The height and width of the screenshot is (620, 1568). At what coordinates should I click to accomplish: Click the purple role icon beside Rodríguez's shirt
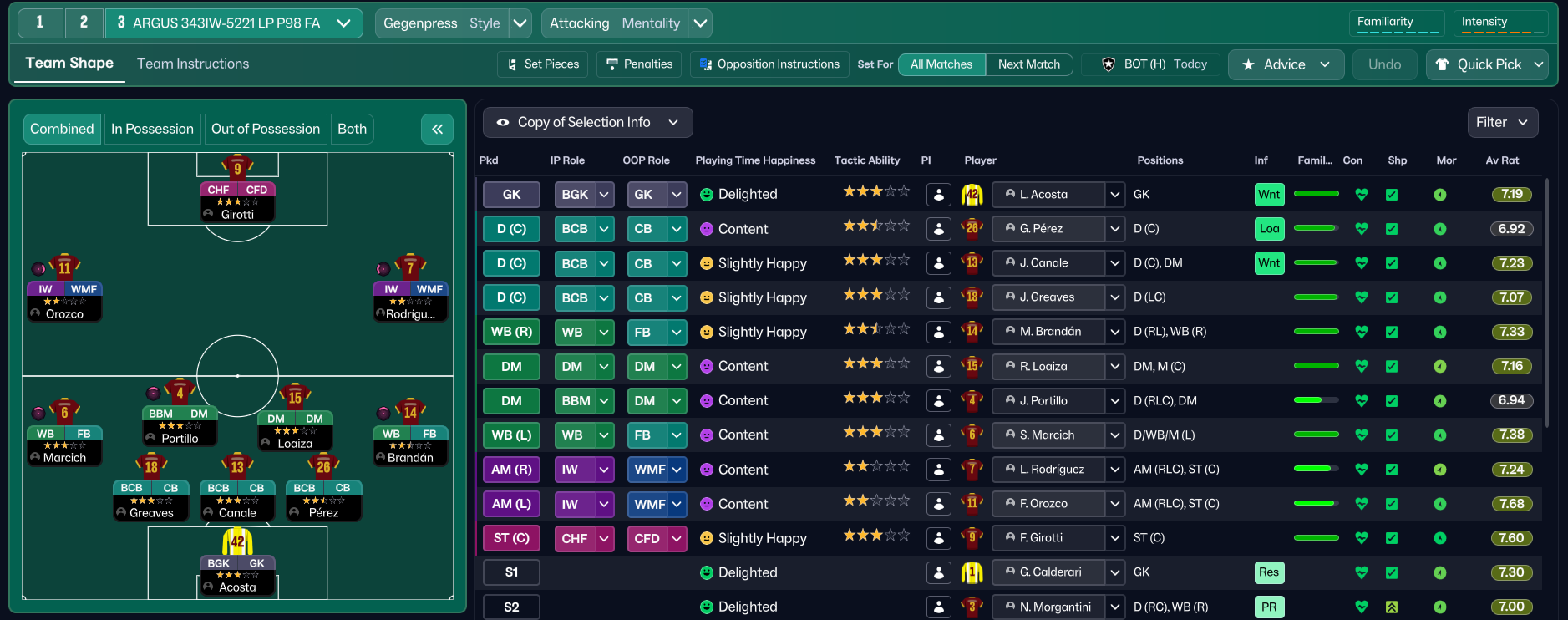(x=383, y=269)
